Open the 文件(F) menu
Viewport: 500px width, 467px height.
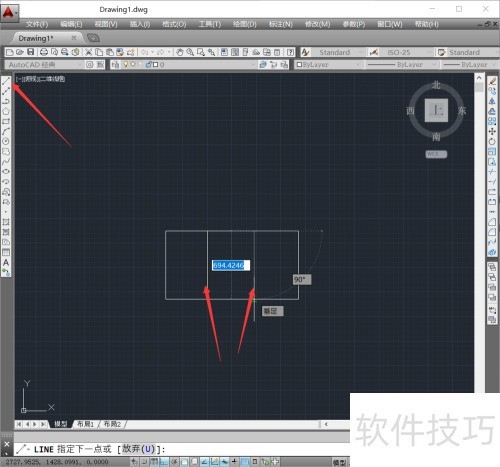pos(37,24)
